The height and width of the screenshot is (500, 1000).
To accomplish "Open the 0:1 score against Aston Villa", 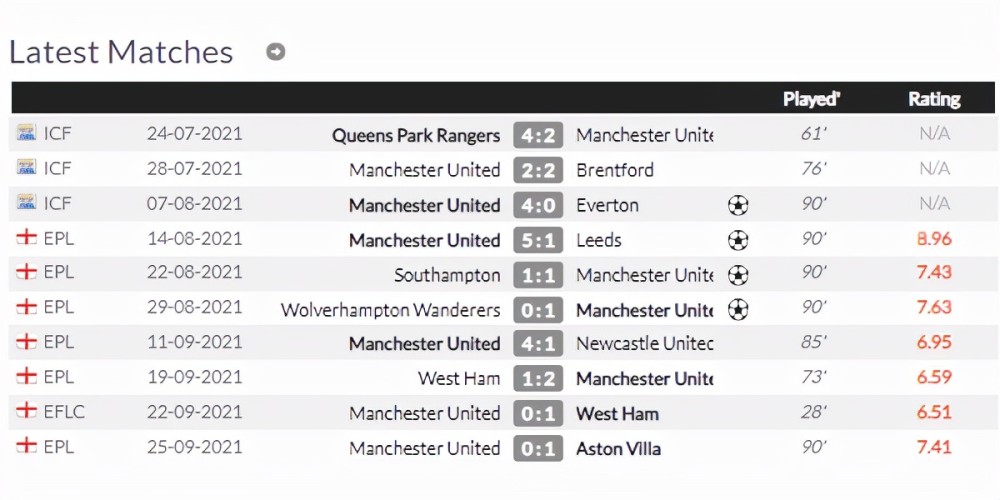I will (x=538, y=448).
